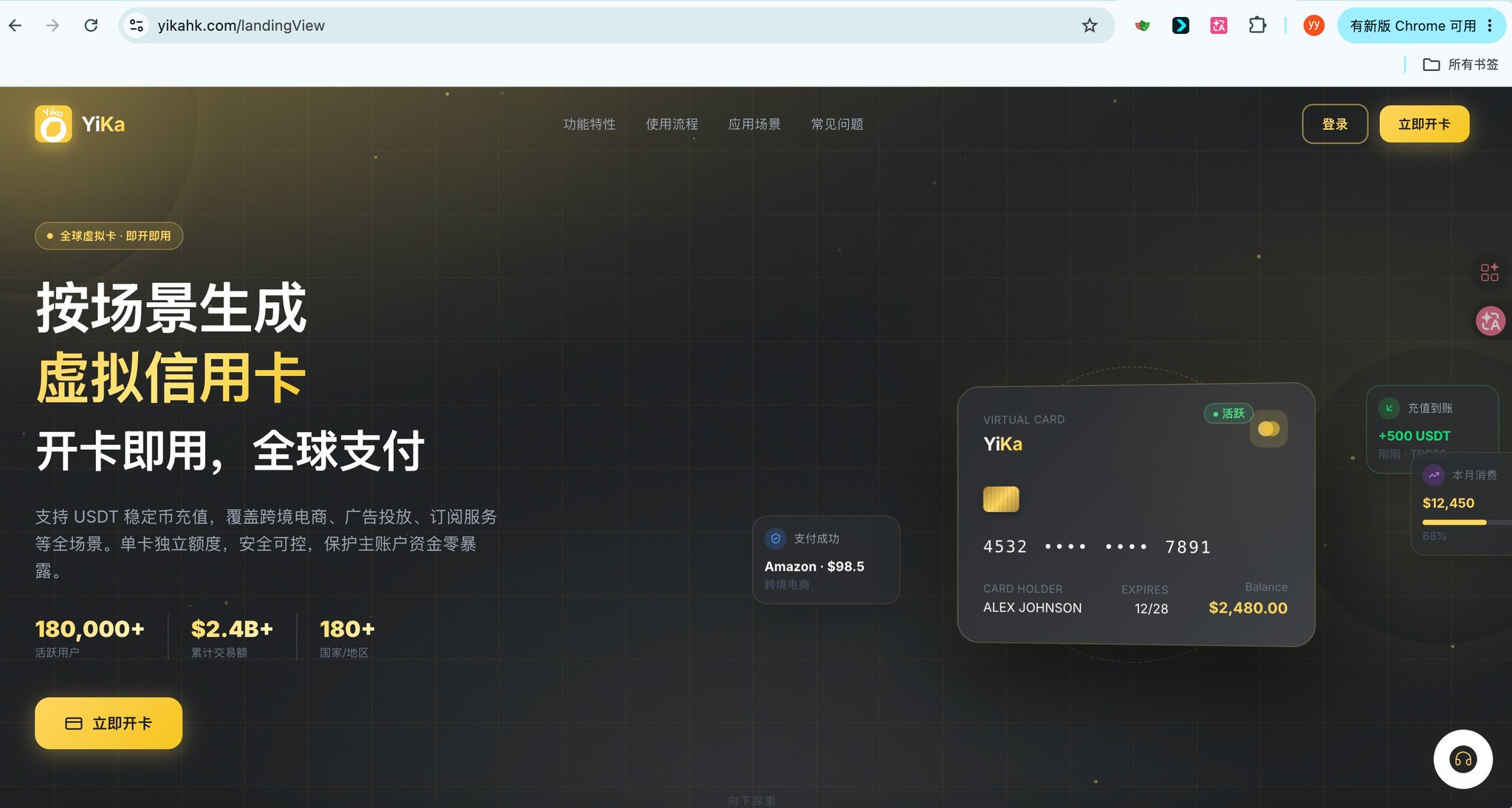Click the 'VIRTUAL CARD' label on card
Viewport: 1512px width, 808px height.
pyautogui.click(x=1023, y=420)
